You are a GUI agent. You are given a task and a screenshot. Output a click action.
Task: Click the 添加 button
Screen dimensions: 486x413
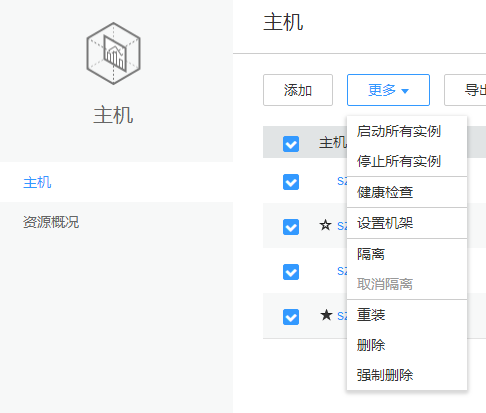click(x=298, y=90)
